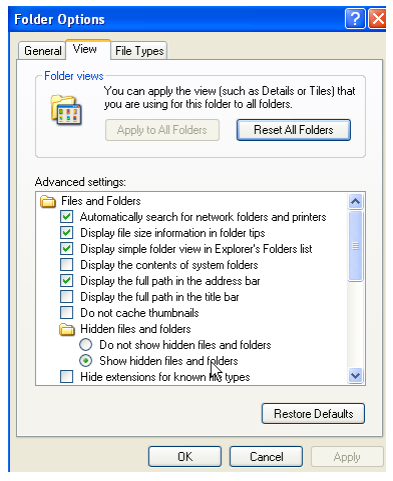The height and width of the screenshot is (481, 393).
Task: Uncheck Automatically search for network folders
Action: pyautogui.click(x=67, y=217)
